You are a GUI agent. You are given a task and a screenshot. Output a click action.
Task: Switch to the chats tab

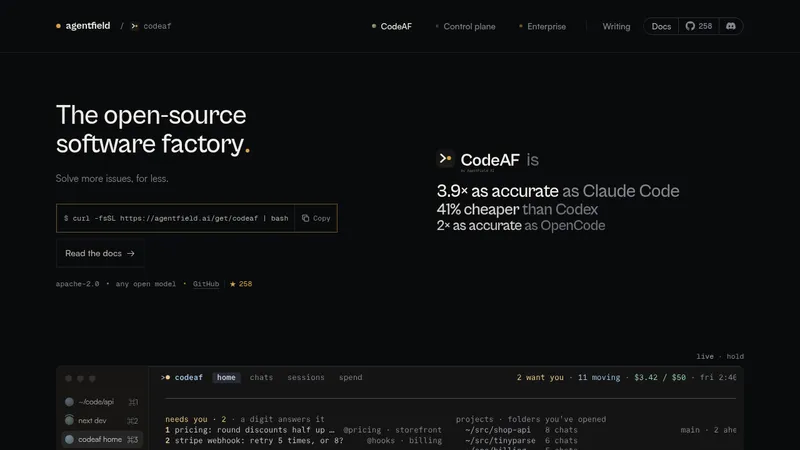point(261,378)
